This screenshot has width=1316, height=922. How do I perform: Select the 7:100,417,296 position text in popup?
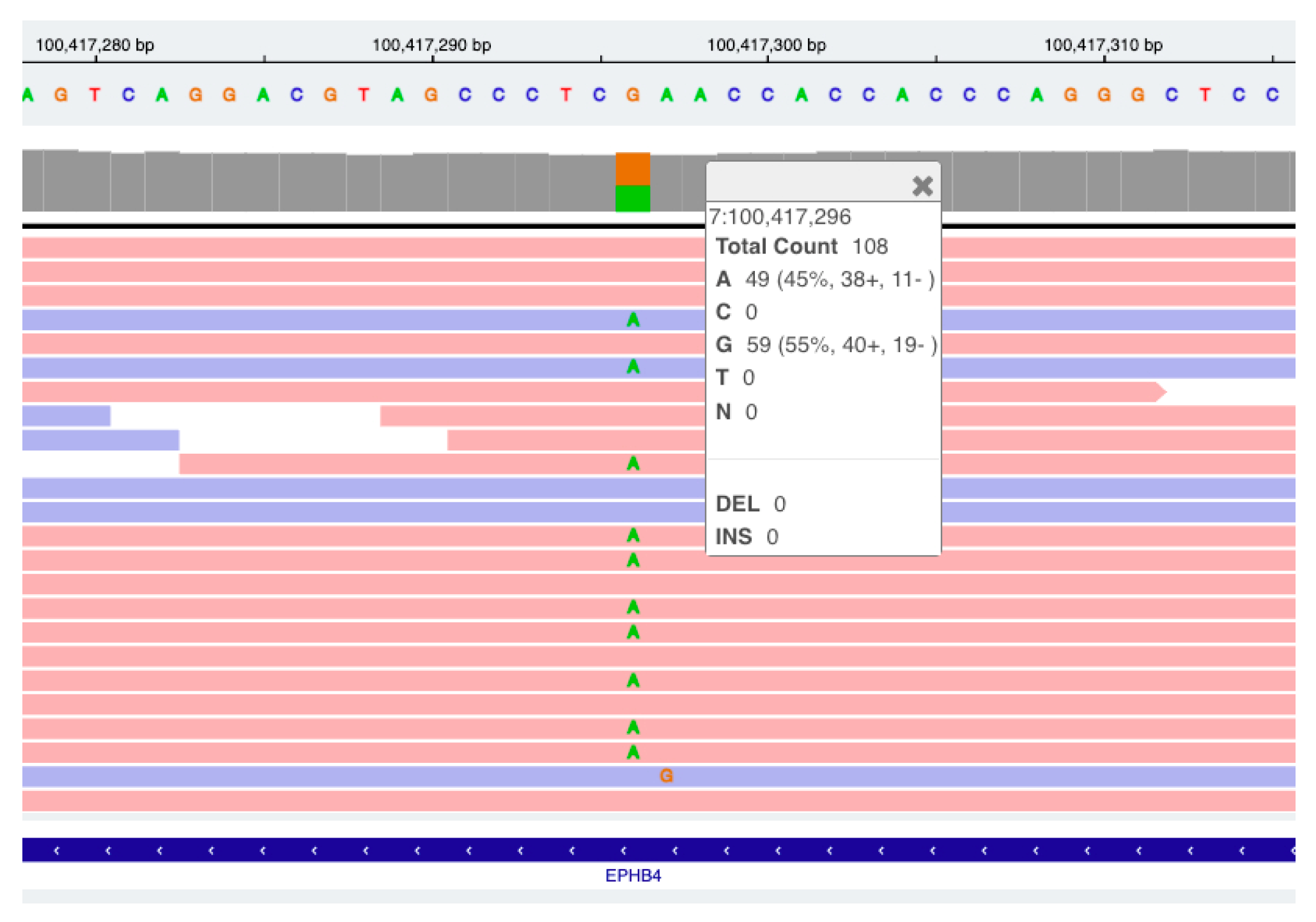[x=780, y=217]
